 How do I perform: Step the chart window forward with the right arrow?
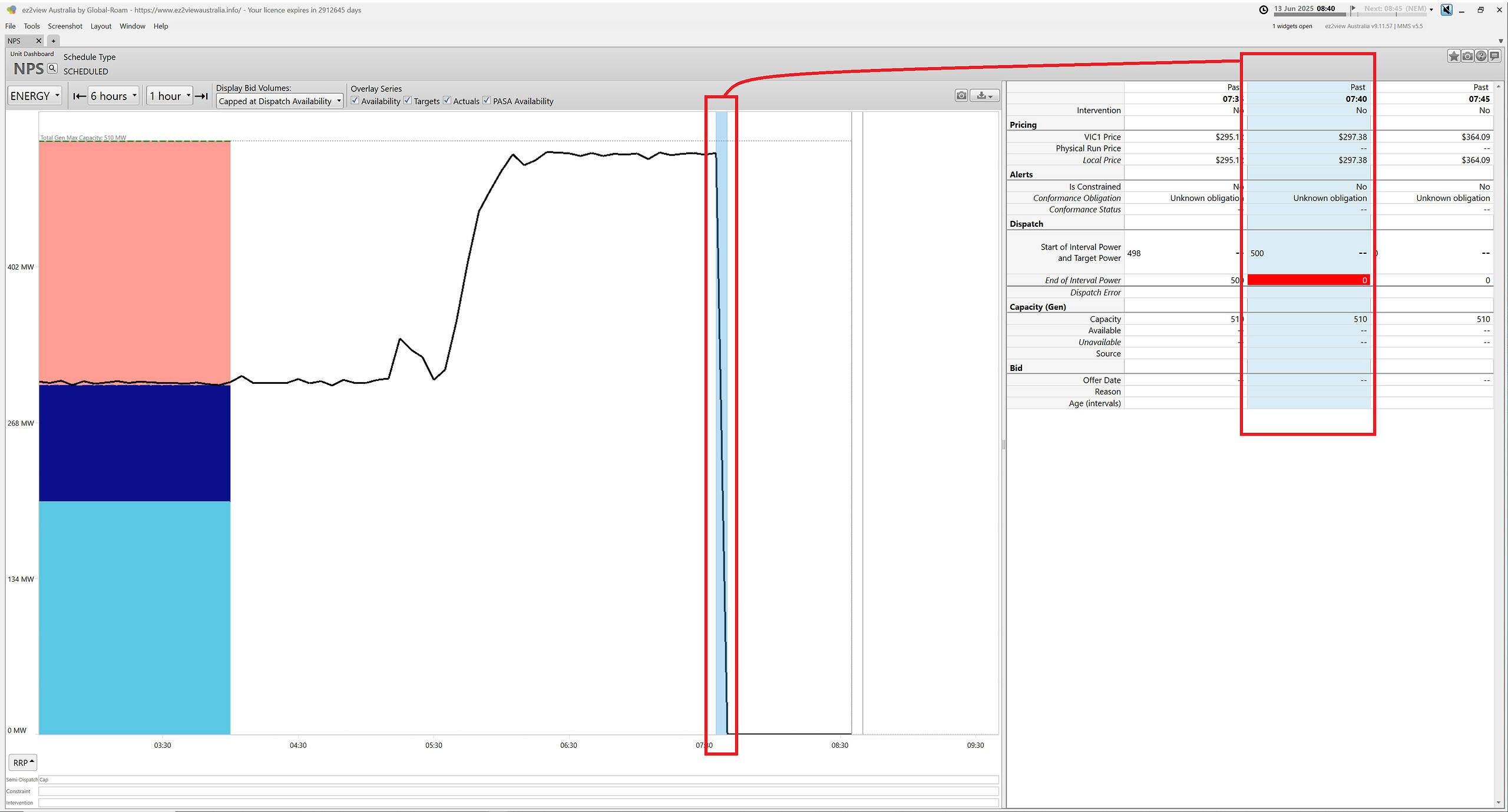pos(201,96)
